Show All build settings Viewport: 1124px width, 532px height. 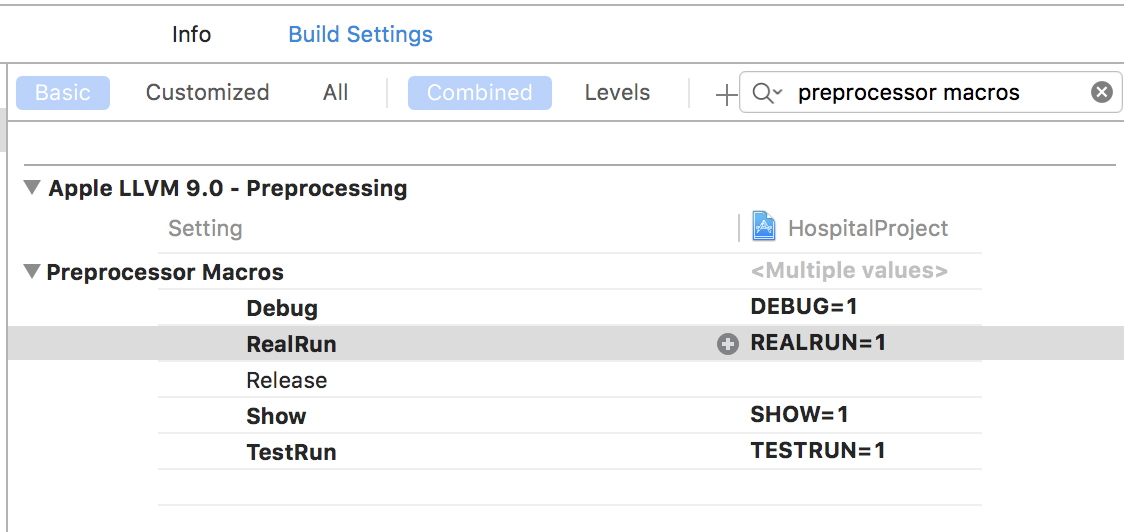tap(335, 92)
